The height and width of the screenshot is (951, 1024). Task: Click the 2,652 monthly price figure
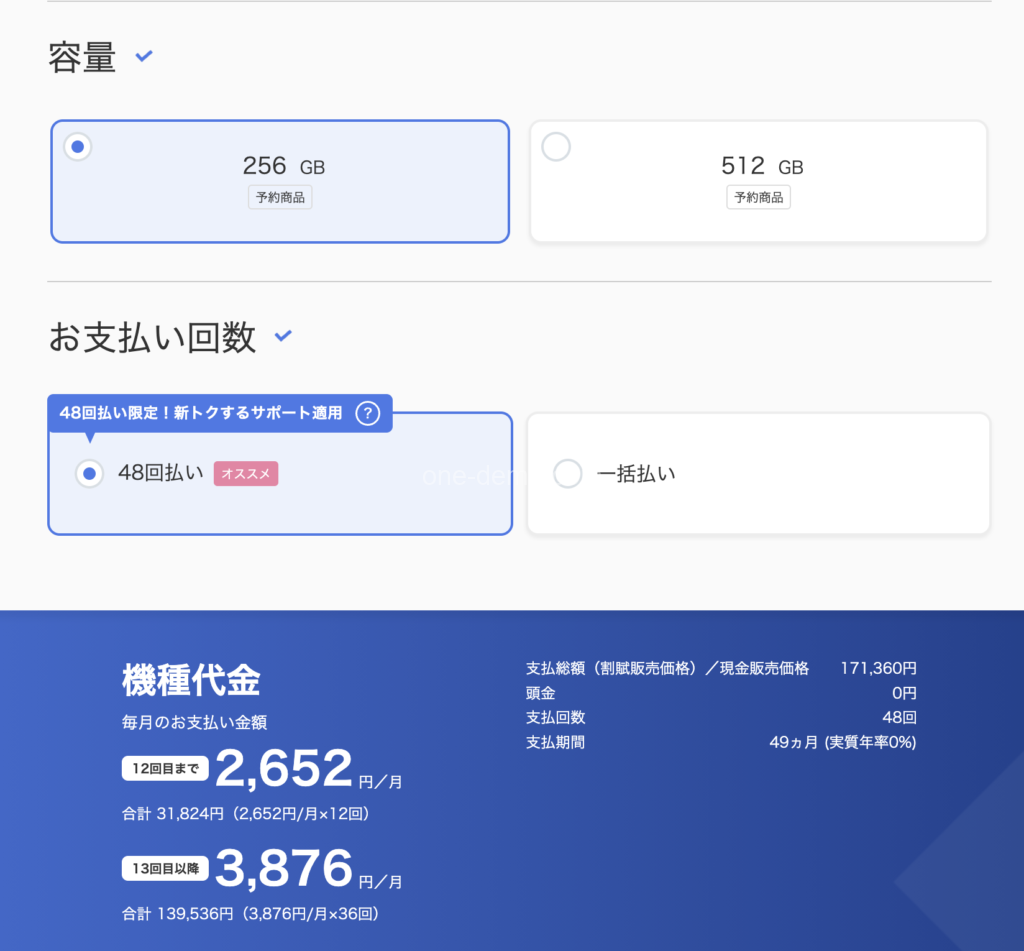284,769
